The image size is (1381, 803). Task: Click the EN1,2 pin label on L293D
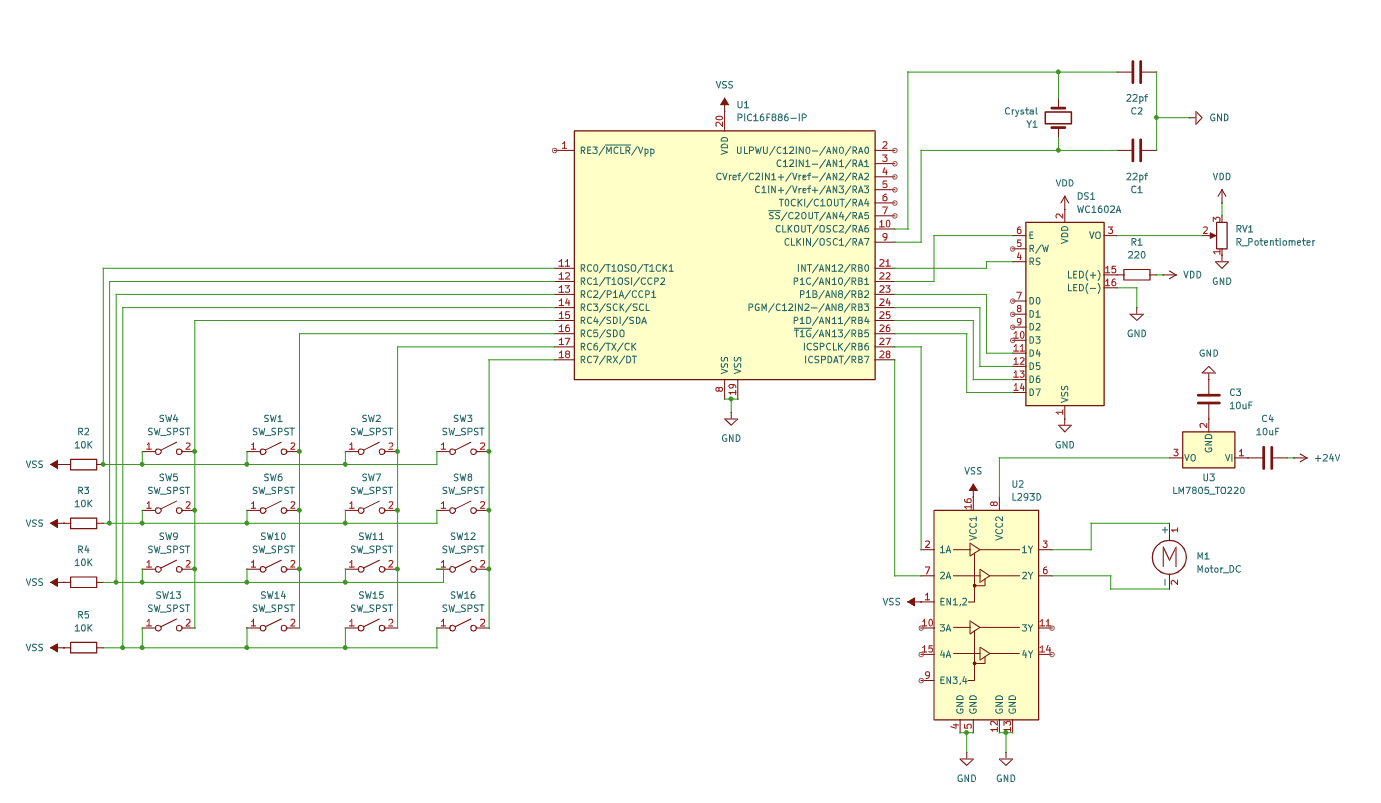[x=954, y=601]
